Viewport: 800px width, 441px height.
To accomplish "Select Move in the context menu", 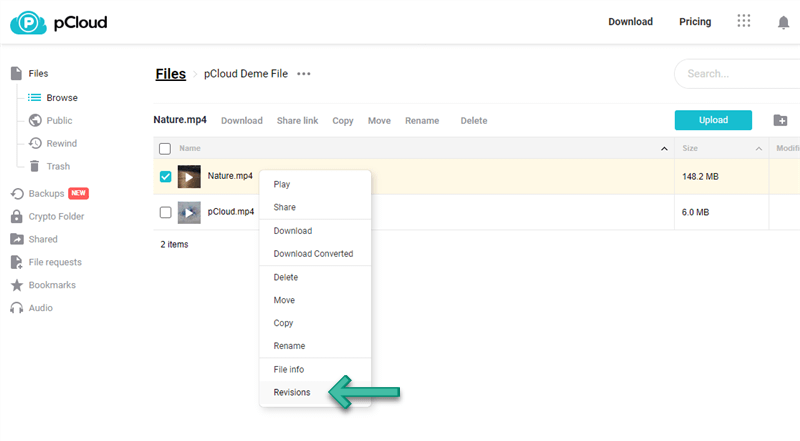I will tap(315, 300).
